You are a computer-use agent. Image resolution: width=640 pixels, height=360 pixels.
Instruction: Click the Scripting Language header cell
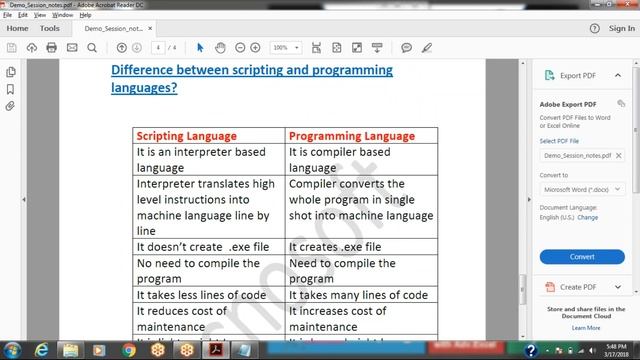[209, 136]
